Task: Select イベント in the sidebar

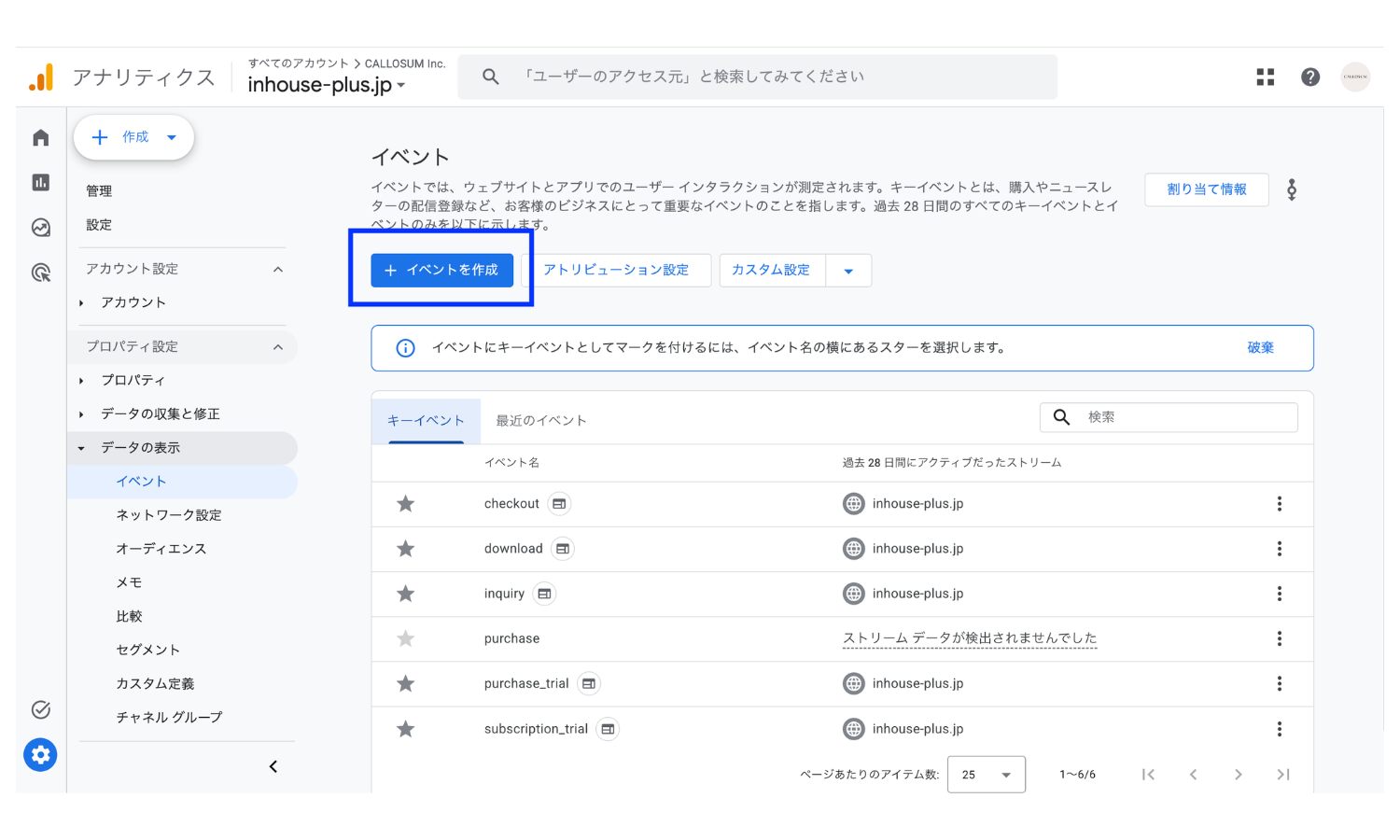Action: (183, 482)
